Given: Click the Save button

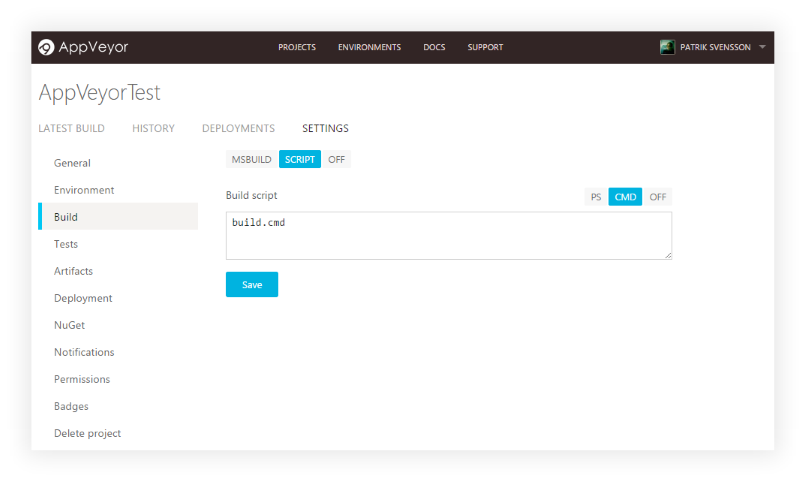Looking at the screenshot, I should pos(252,285).
